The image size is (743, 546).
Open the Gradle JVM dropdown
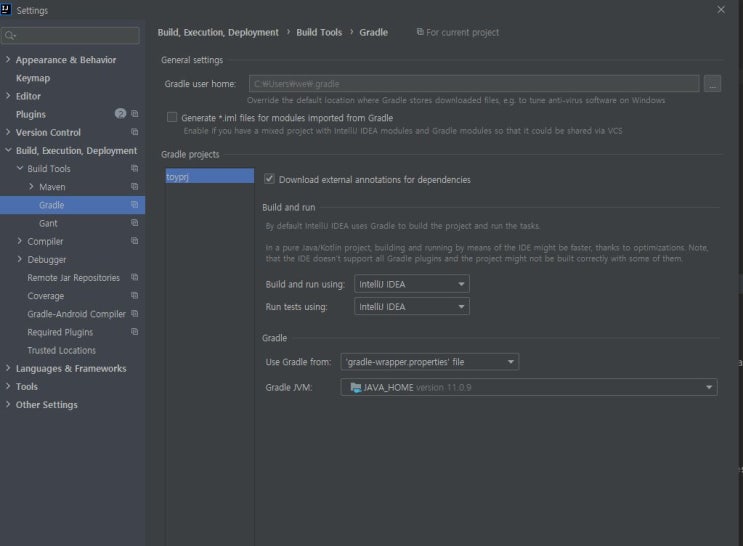coord(529,387)
